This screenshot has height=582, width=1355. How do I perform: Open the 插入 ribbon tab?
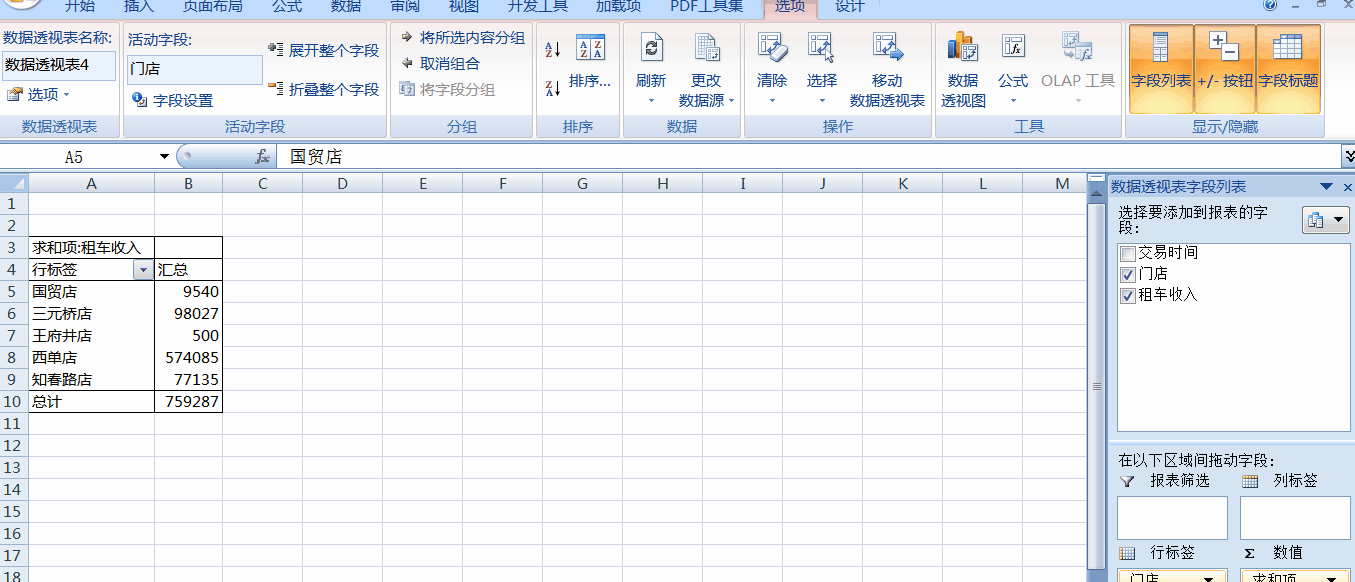point(139,7)
